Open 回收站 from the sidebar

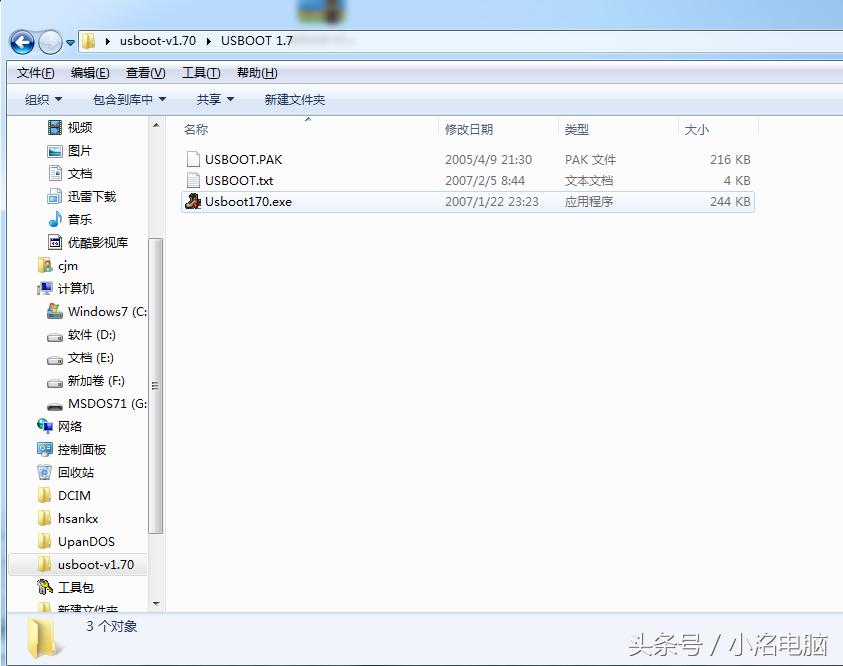(x=79, y=472)
